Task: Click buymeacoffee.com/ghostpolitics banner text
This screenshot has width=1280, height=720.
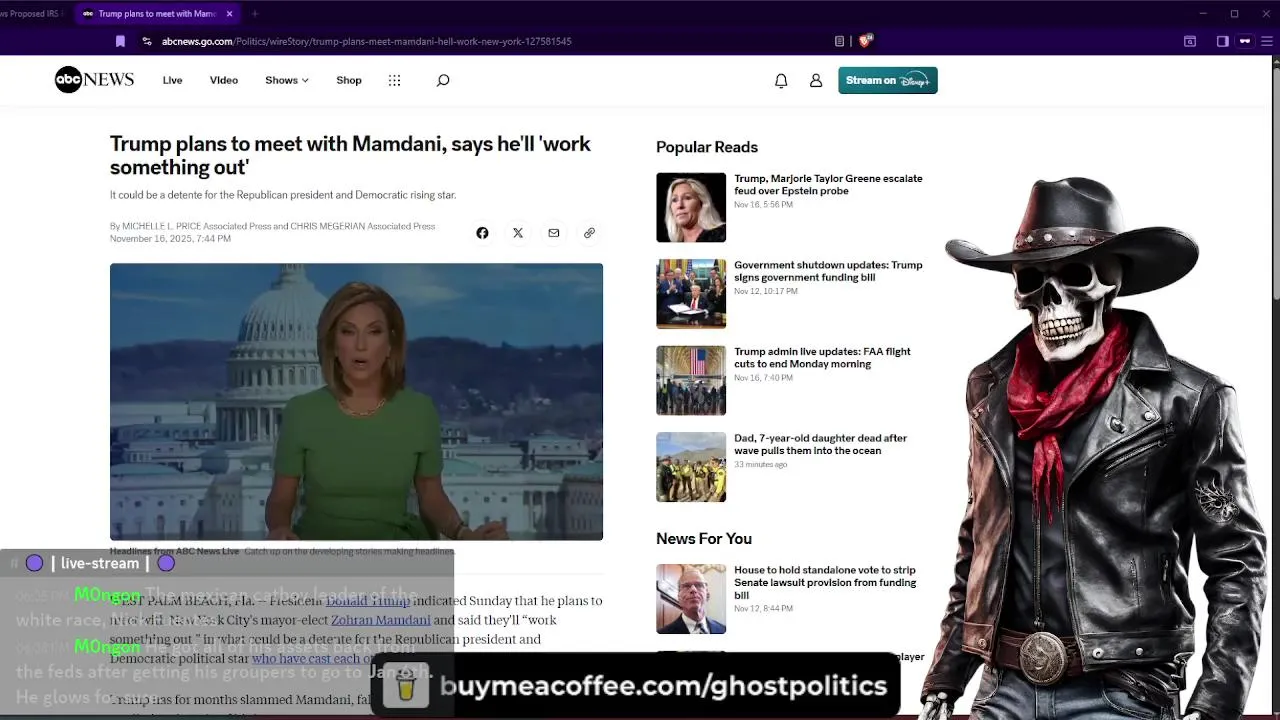Action: point(664,686)
